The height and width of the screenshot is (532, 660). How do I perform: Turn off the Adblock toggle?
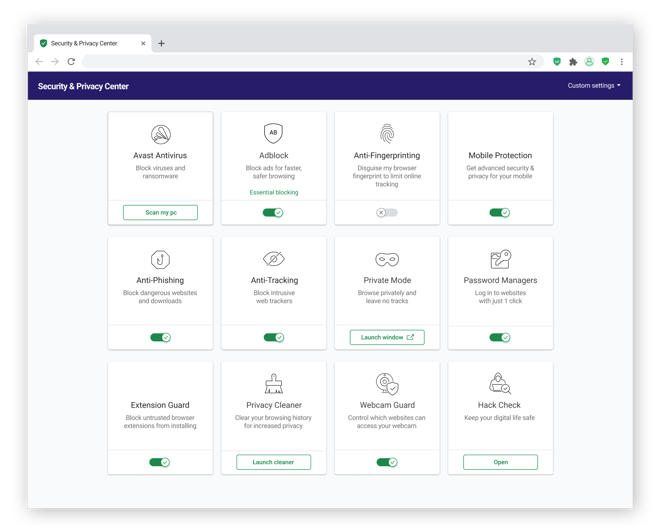point(273,213)
